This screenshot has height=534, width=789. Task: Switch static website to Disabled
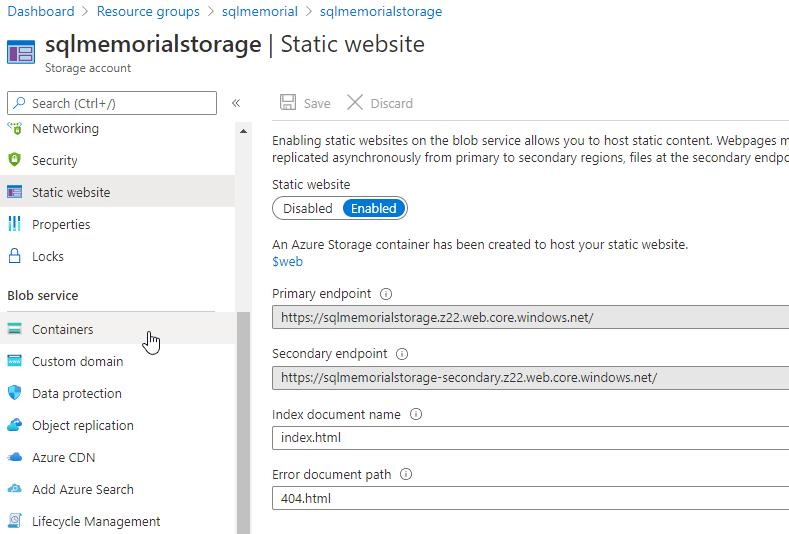(307, 209)
